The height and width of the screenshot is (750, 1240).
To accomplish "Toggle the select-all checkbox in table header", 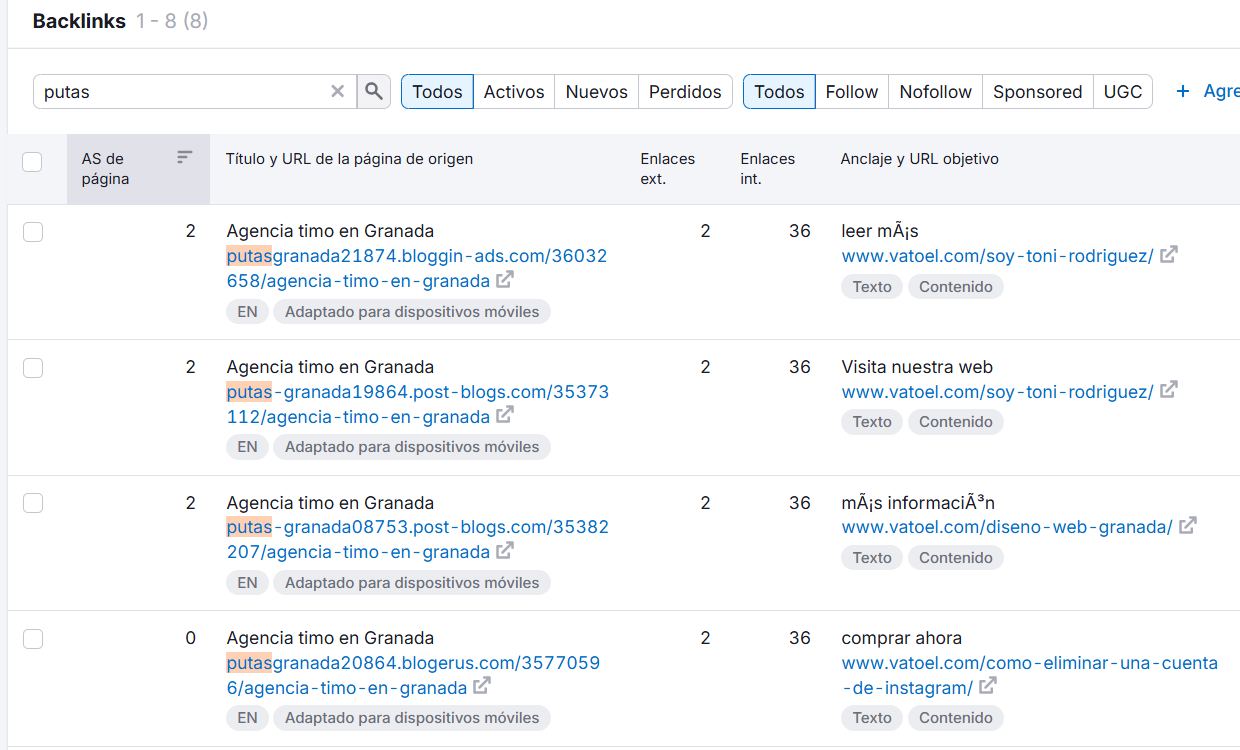I will coord(32,162).
